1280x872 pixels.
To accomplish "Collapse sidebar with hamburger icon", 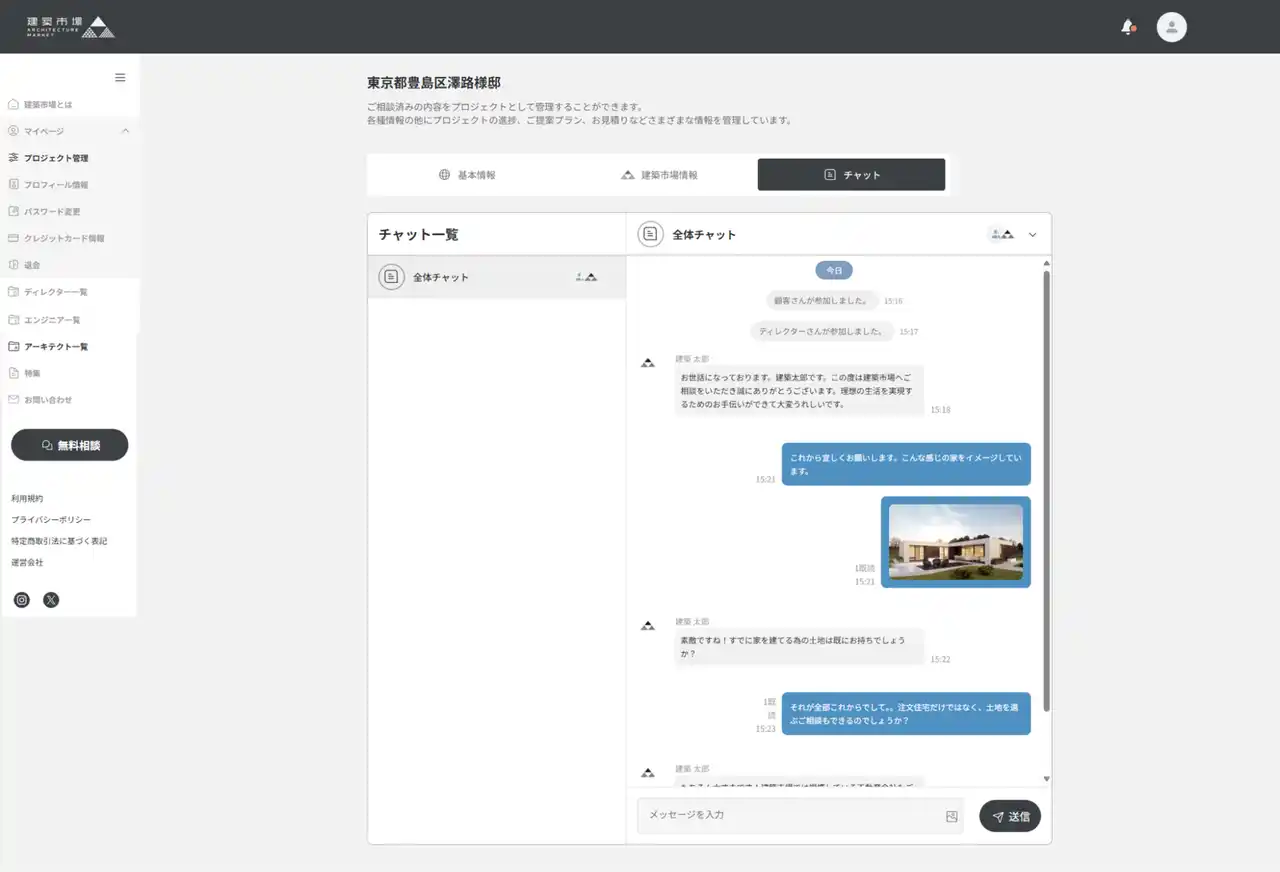I will pyautogui.click(x=120, y=78).
